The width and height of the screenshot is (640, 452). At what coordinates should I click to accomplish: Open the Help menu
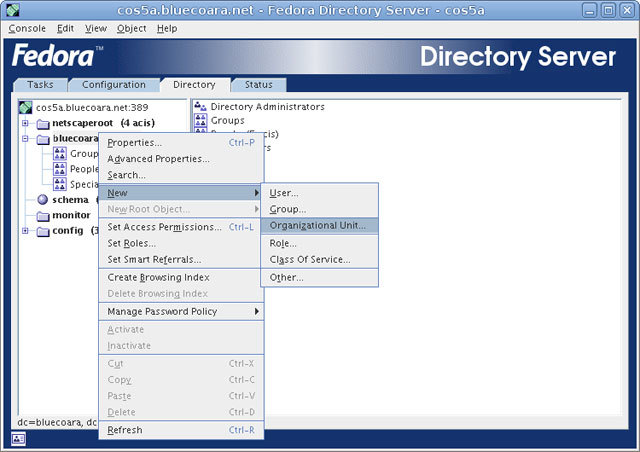[167, 29]
